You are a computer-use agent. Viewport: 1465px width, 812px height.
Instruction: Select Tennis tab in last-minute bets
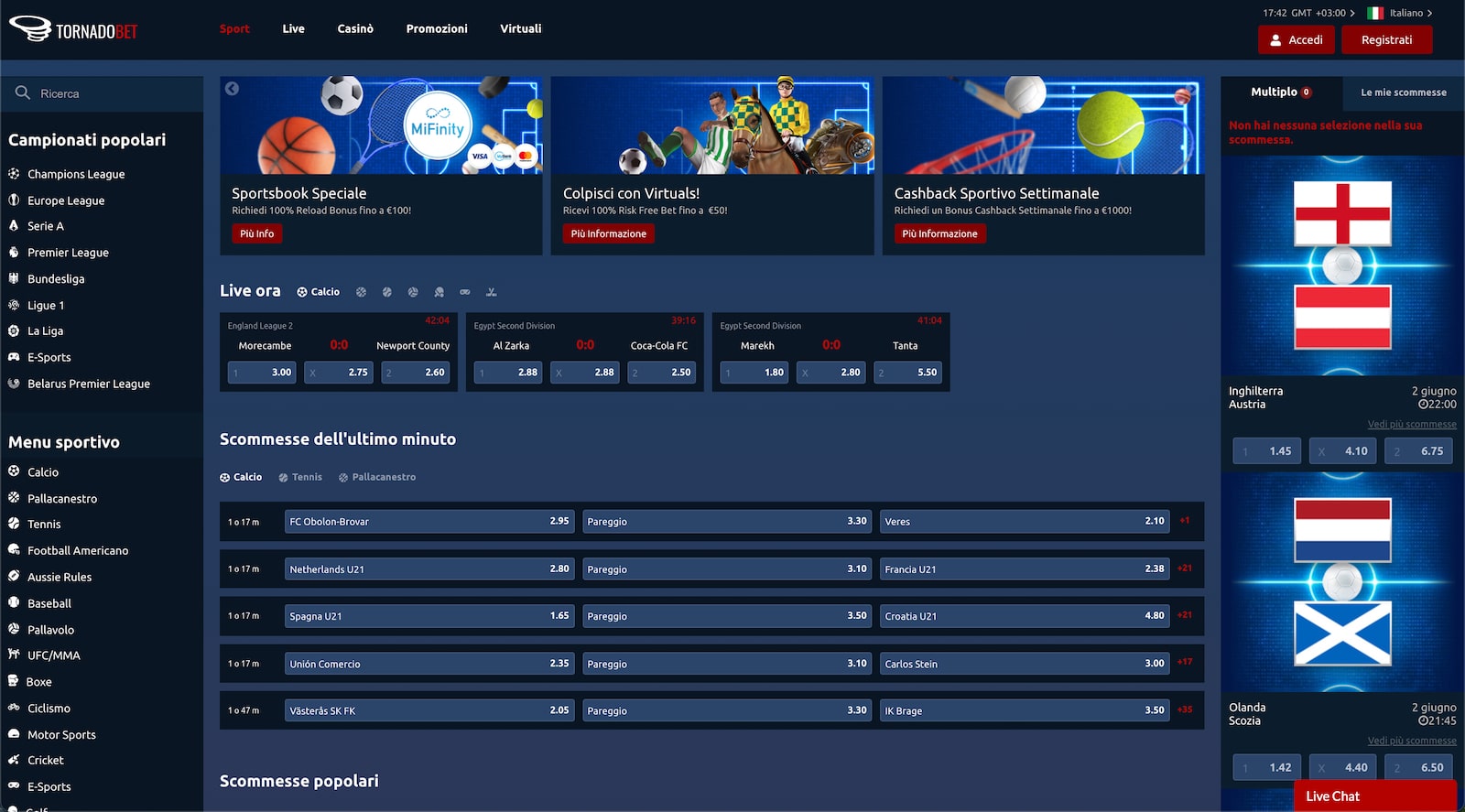point(300,477)
